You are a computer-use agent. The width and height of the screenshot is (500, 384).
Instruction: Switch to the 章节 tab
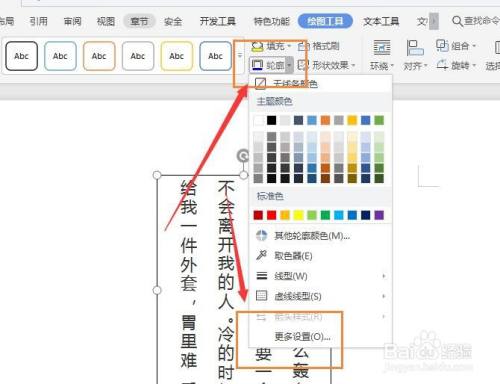(139, 22)
